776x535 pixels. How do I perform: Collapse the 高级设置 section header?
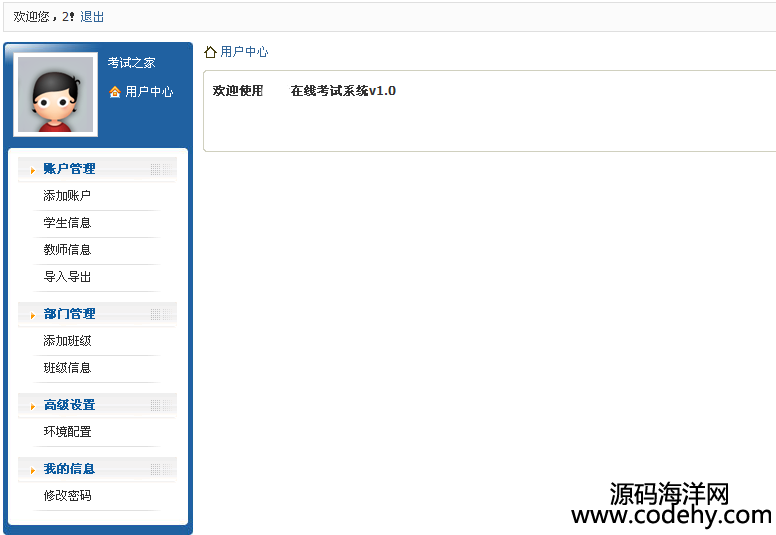point(97,405)
